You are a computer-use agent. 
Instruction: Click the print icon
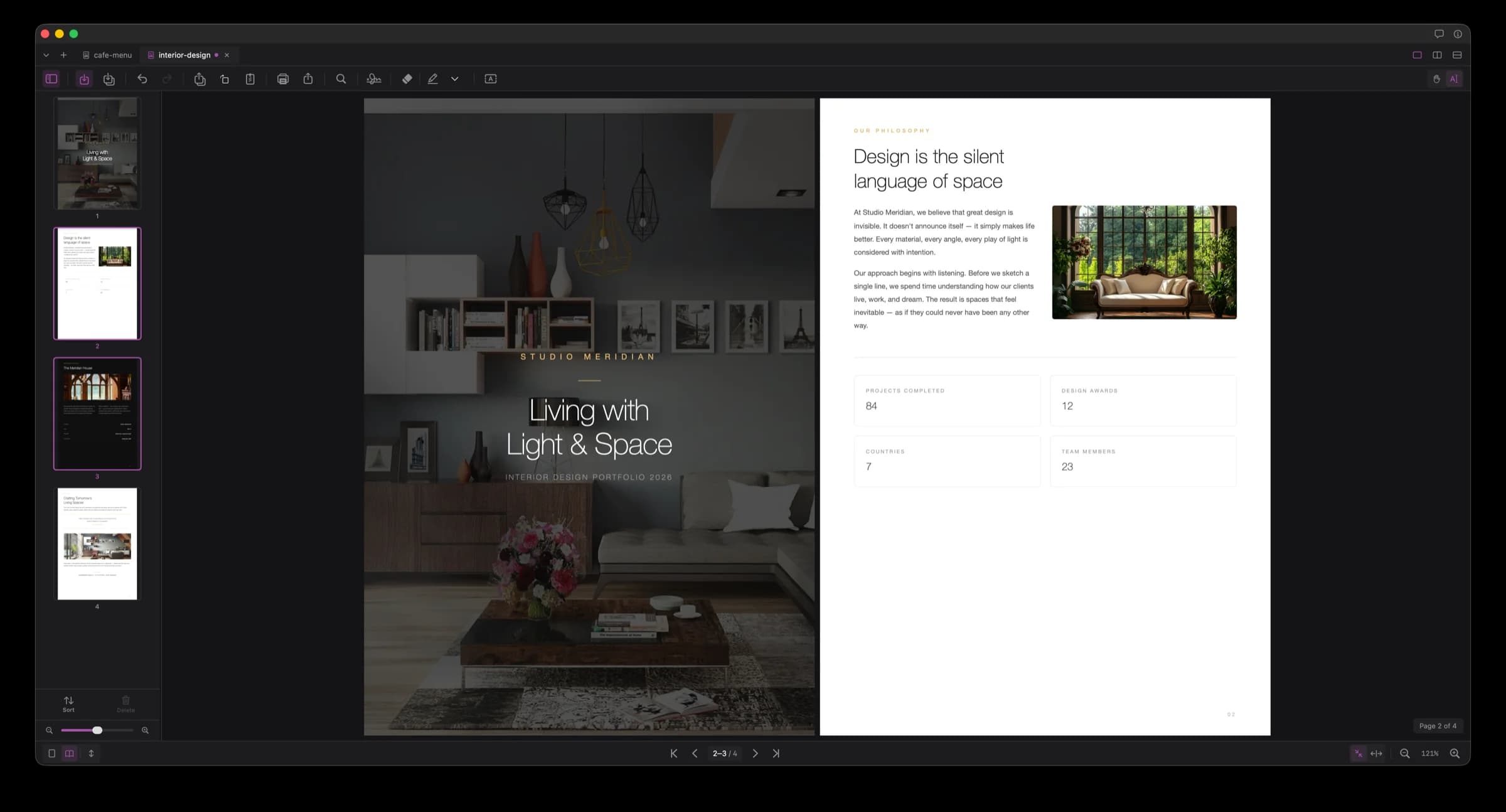click(x=283, y=78)
